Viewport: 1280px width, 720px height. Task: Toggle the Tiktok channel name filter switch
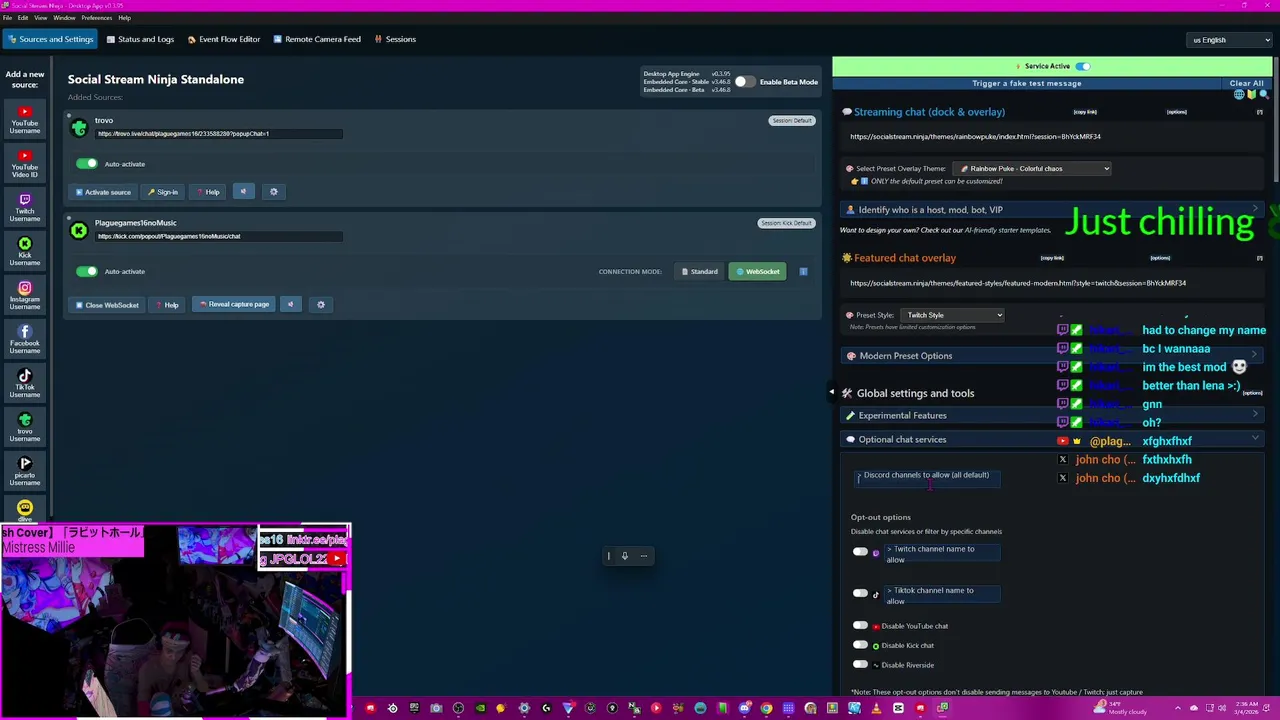coord(860,593)
